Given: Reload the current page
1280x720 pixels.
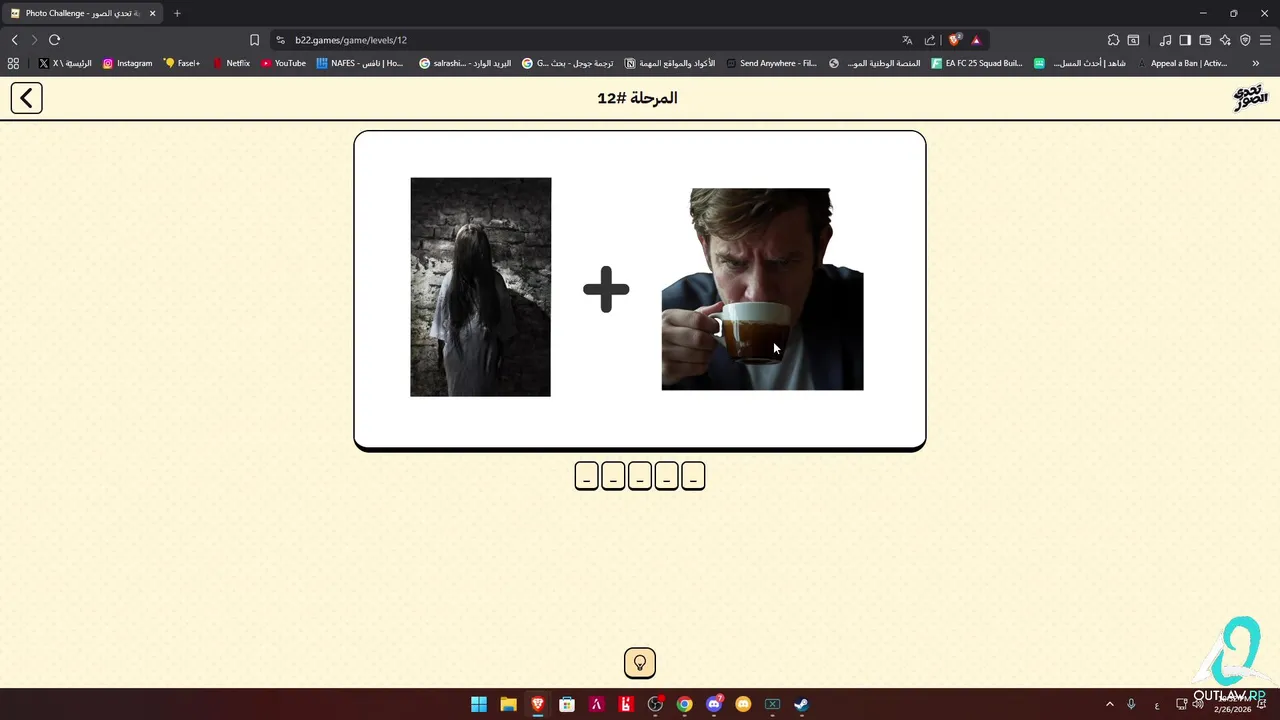Looking at the screenshot, I should (x=55, y=40).
